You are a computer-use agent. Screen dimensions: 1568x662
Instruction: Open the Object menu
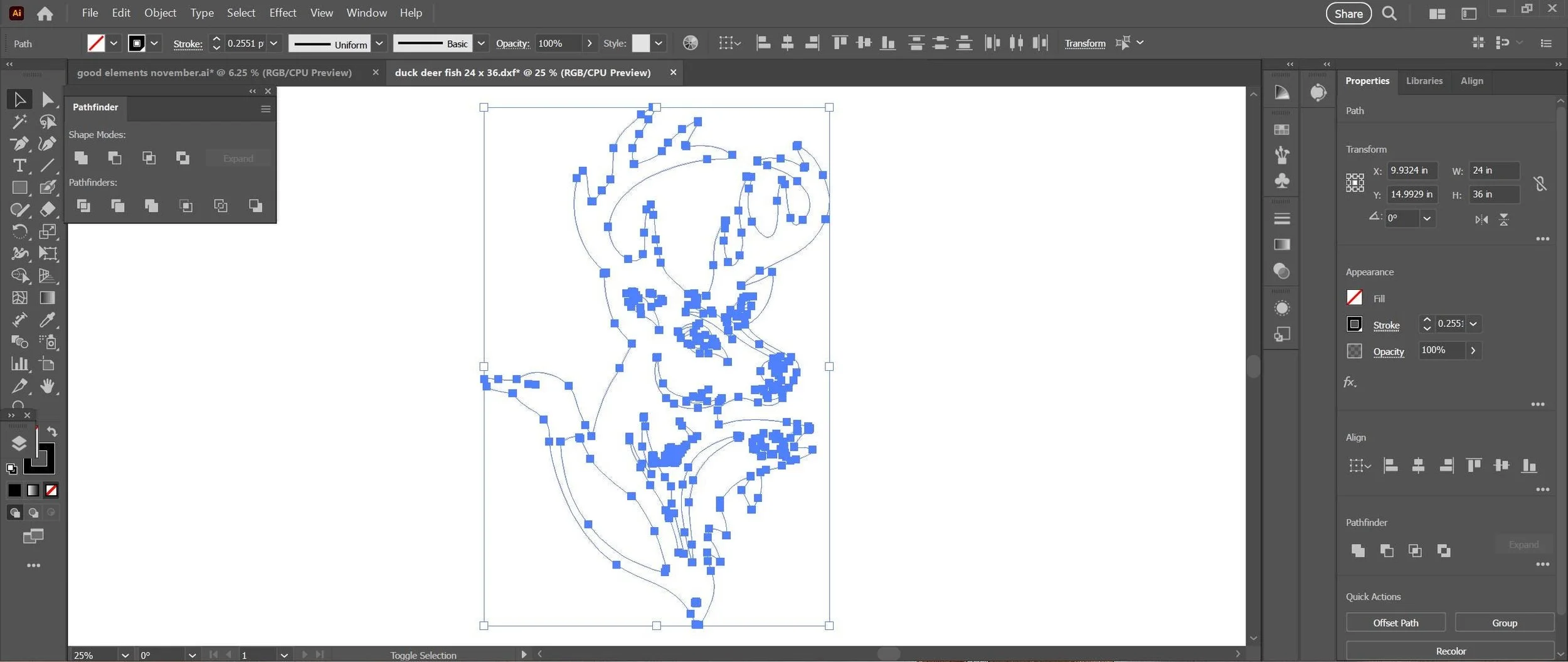pyautogui.click(x=160, y=13)
